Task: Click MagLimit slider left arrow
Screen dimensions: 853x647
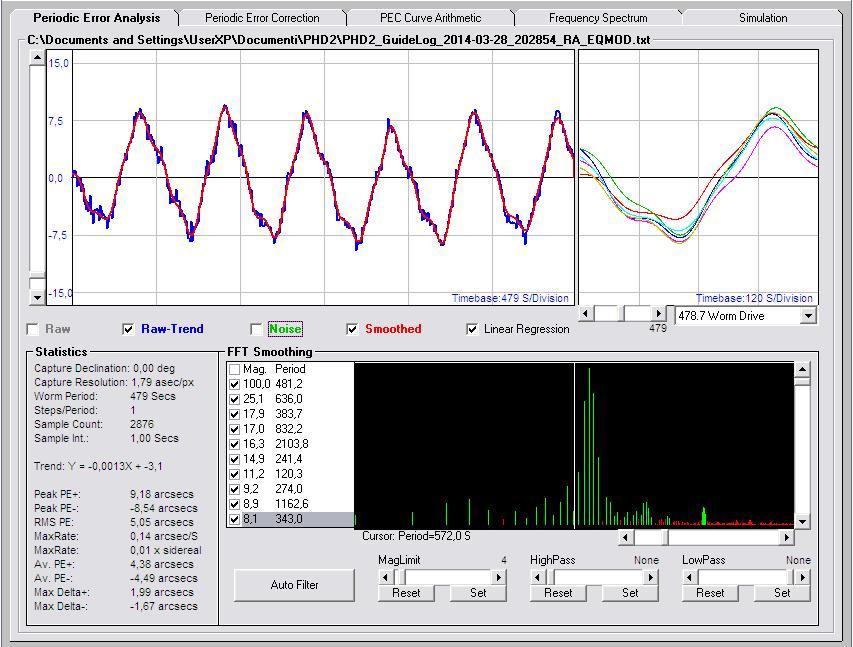Action: (x=385, y=577)
